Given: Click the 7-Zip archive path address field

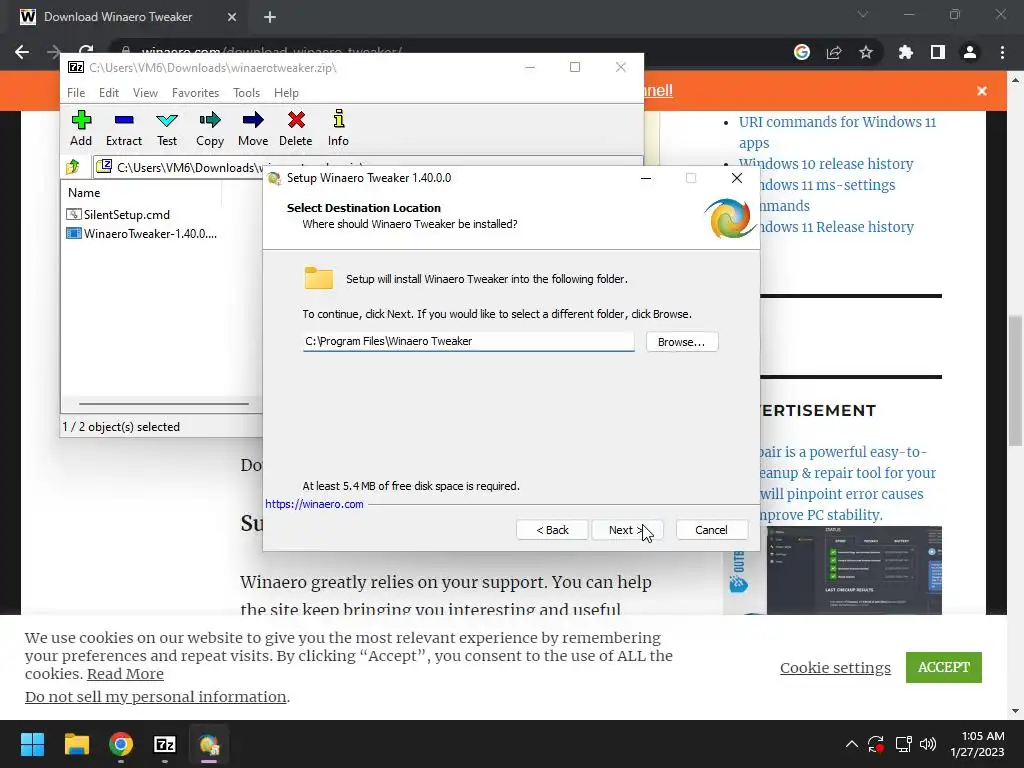Looking at the screenshot, I should coord(368,167).
